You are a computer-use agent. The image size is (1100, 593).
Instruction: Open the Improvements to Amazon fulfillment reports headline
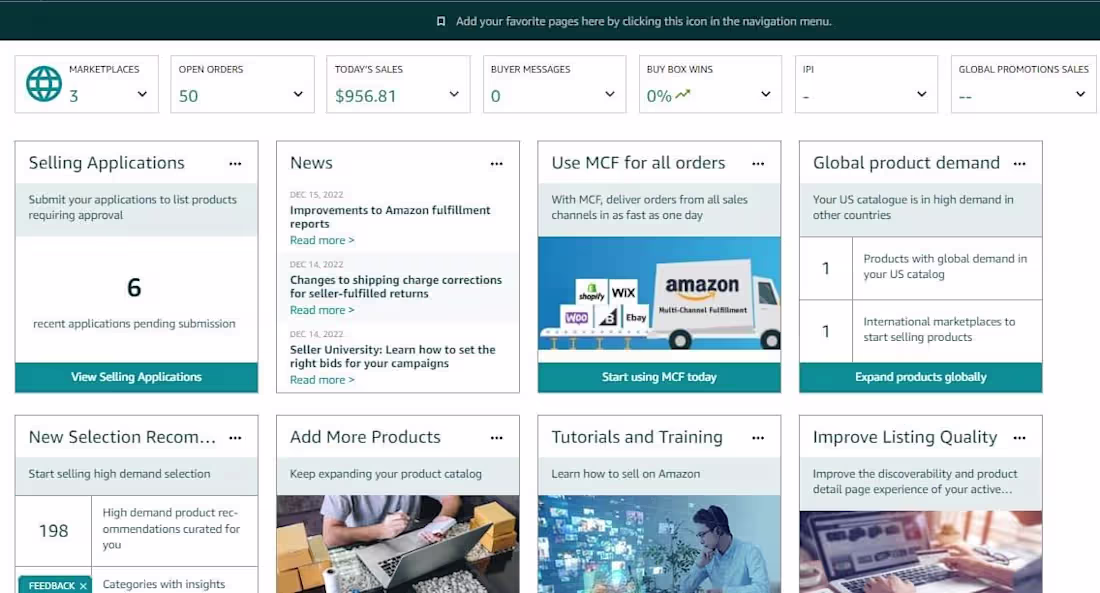point(390,217)
